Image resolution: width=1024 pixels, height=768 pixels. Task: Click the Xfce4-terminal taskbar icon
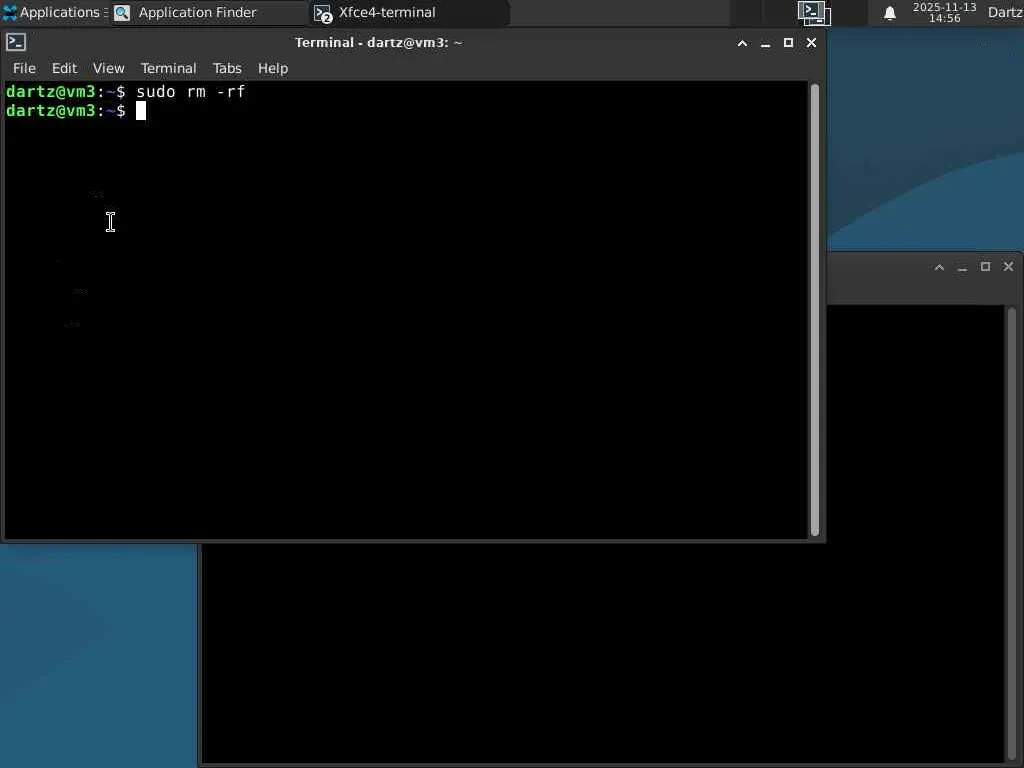[x=323, y=13]
